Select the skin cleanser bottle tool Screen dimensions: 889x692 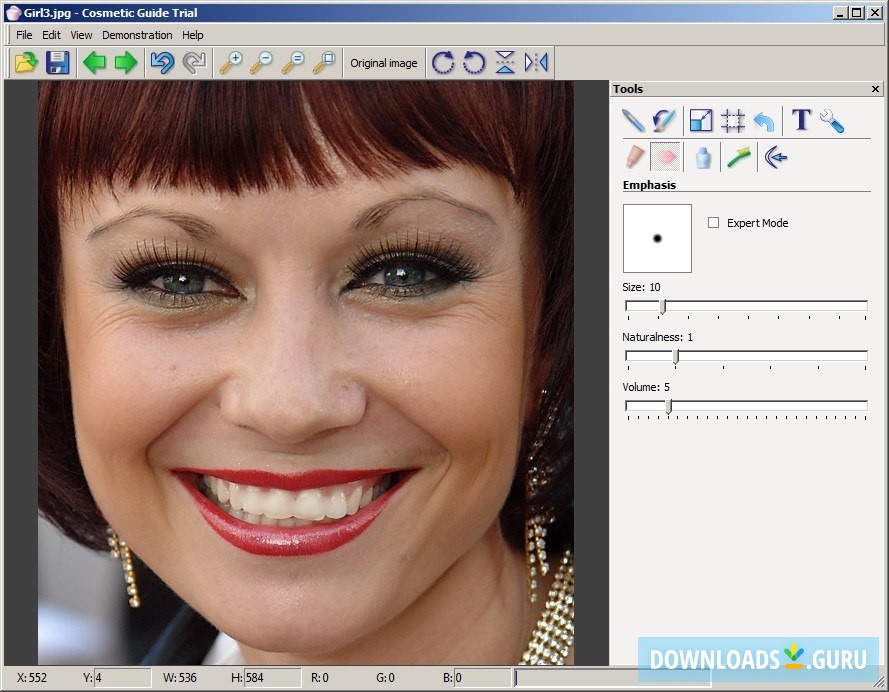pos(703,157)
